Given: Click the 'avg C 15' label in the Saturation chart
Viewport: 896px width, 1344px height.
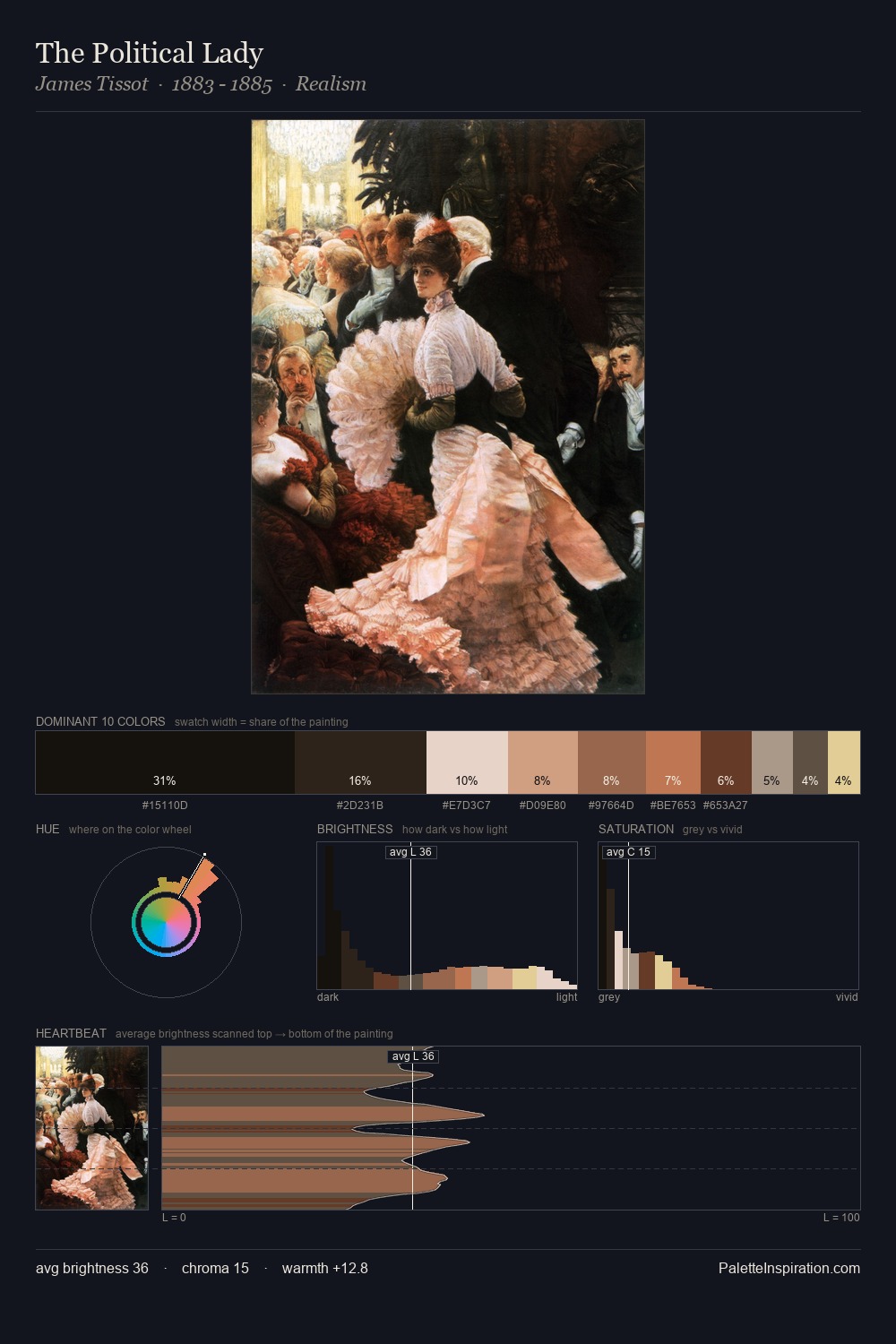Looking at the screenshot, I should point(628,852).
